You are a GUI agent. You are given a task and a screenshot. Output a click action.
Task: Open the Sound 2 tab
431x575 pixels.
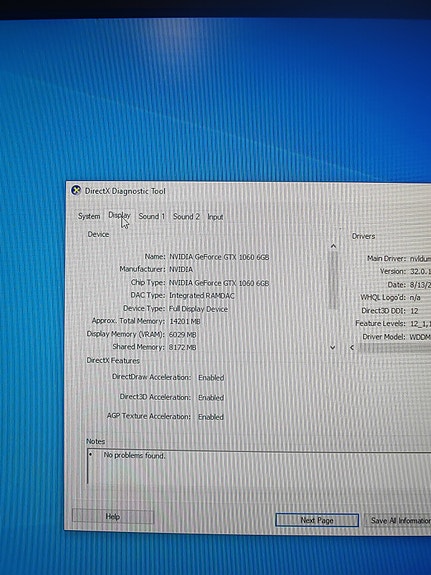pos(186,217)
